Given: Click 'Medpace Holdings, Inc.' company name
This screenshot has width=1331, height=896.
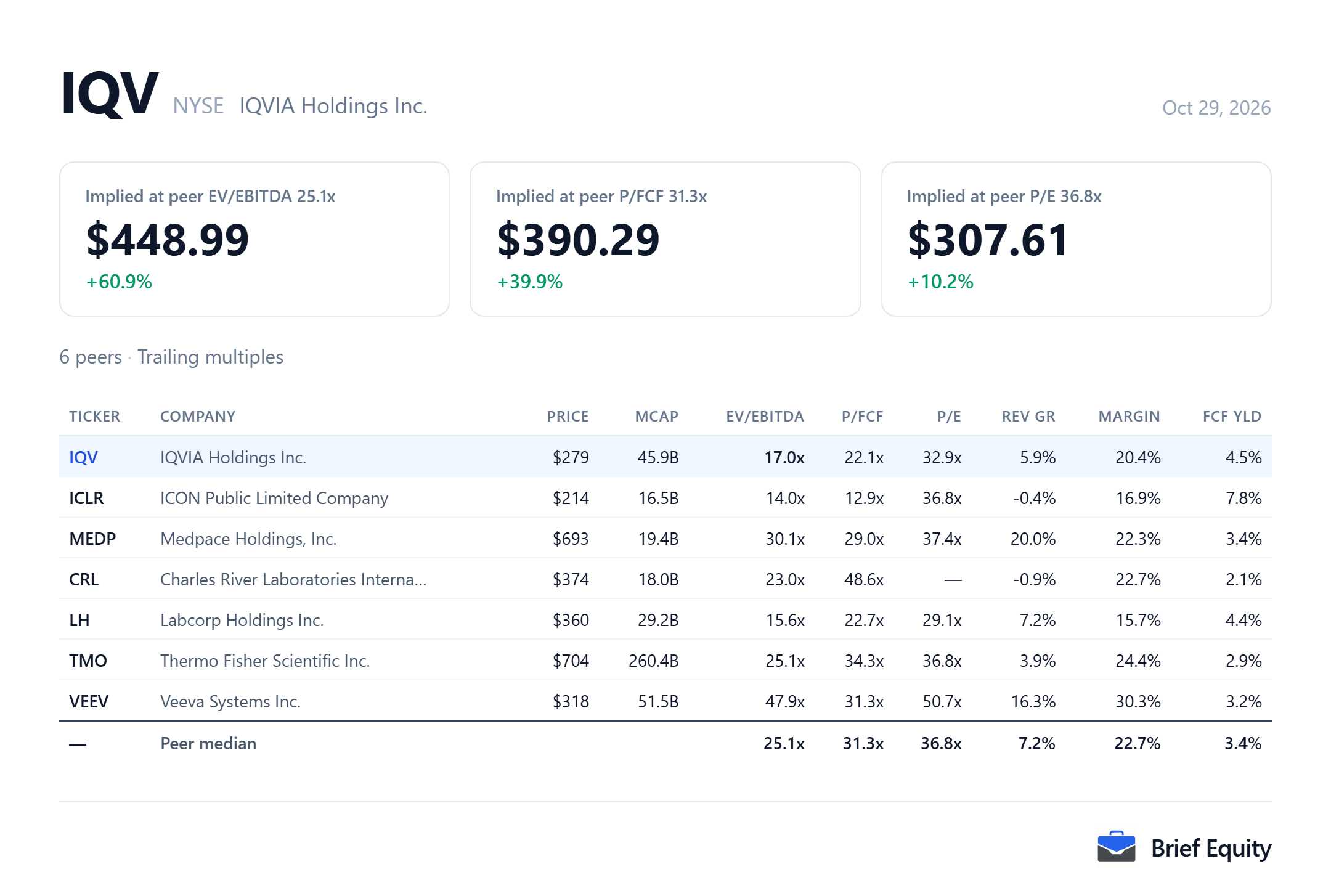Looking at the screenshot, I should click(x=248, y=539).
